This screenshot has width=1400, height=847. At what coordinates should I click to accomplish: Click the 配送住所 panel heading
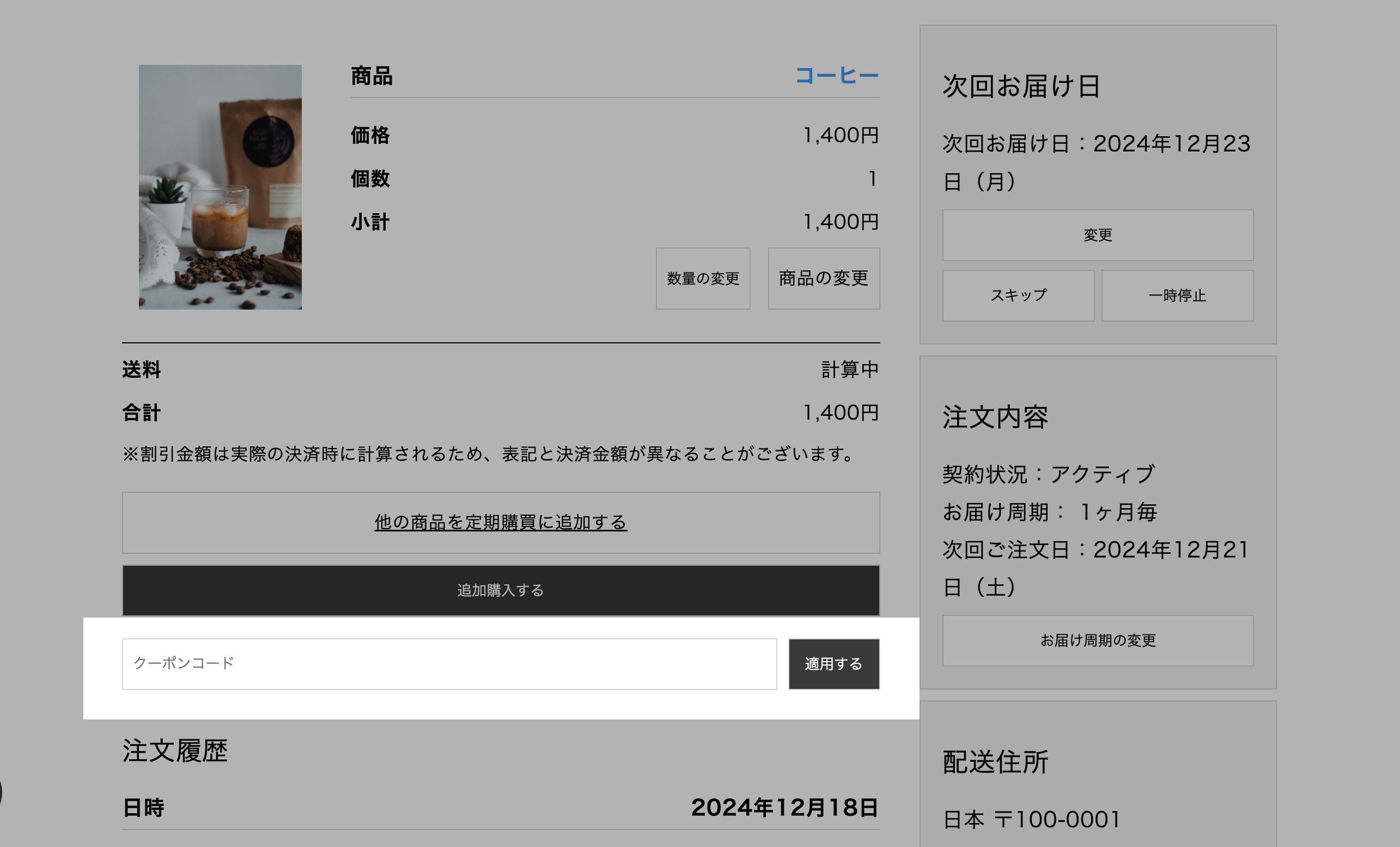pos(995,762)
